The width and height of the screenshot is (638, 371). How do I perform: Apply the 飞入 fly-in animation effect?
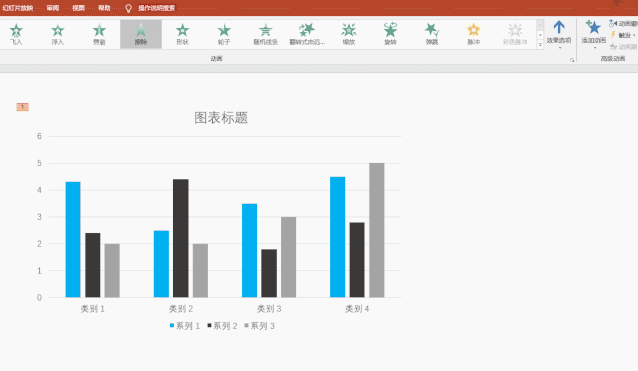click(16, 34)
